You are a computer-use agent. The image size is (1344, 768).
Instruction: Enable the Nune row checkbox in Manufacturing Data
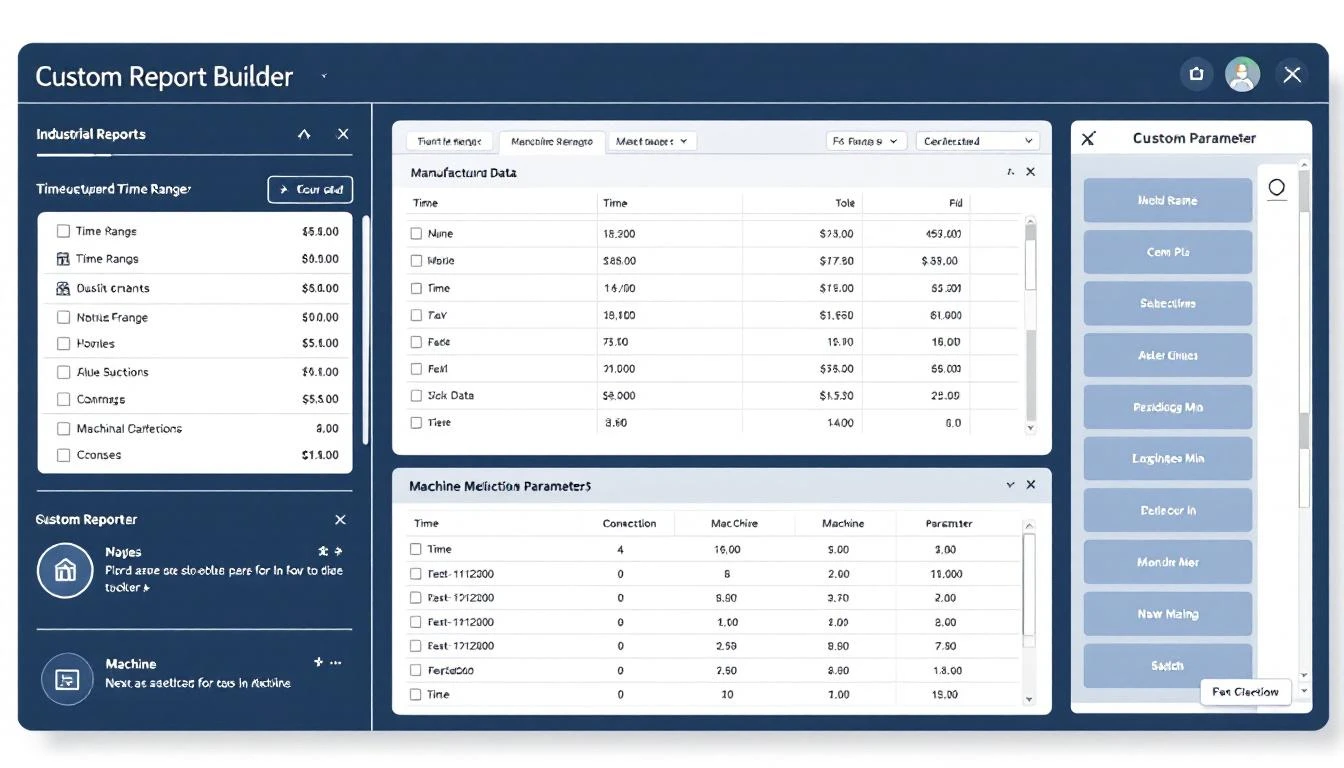point(416,232)
